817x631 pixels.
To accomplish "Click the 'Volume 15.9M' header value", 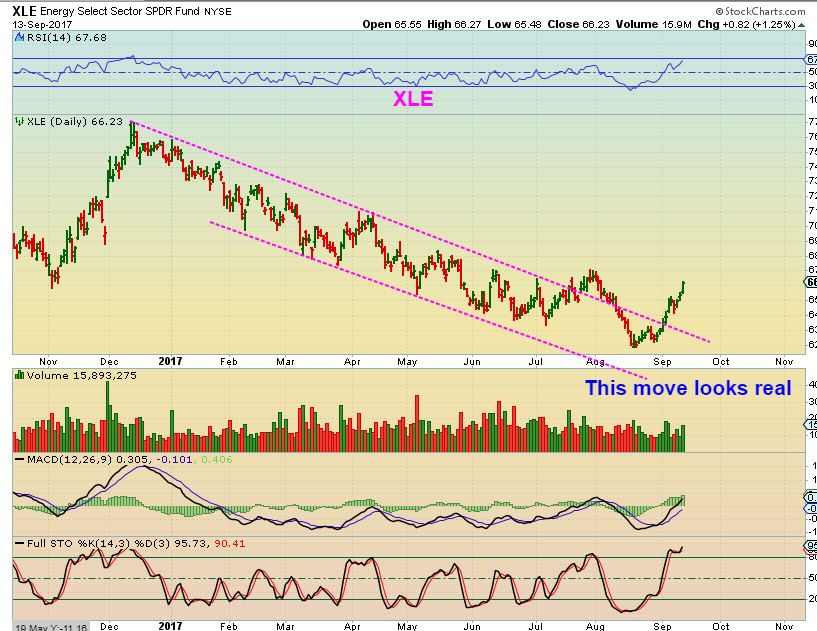I will click(x=653, y=24).
